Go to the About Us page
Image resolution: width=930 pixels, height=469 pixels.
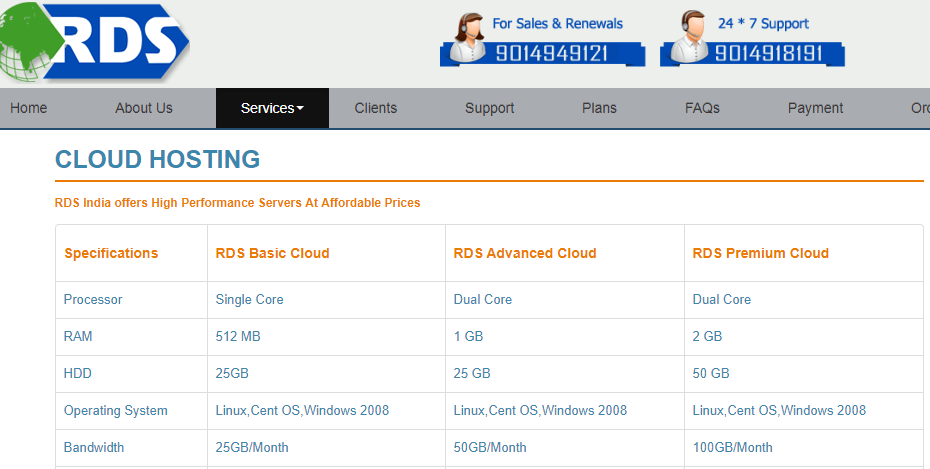pyautogui.click(x=144, y=108)
